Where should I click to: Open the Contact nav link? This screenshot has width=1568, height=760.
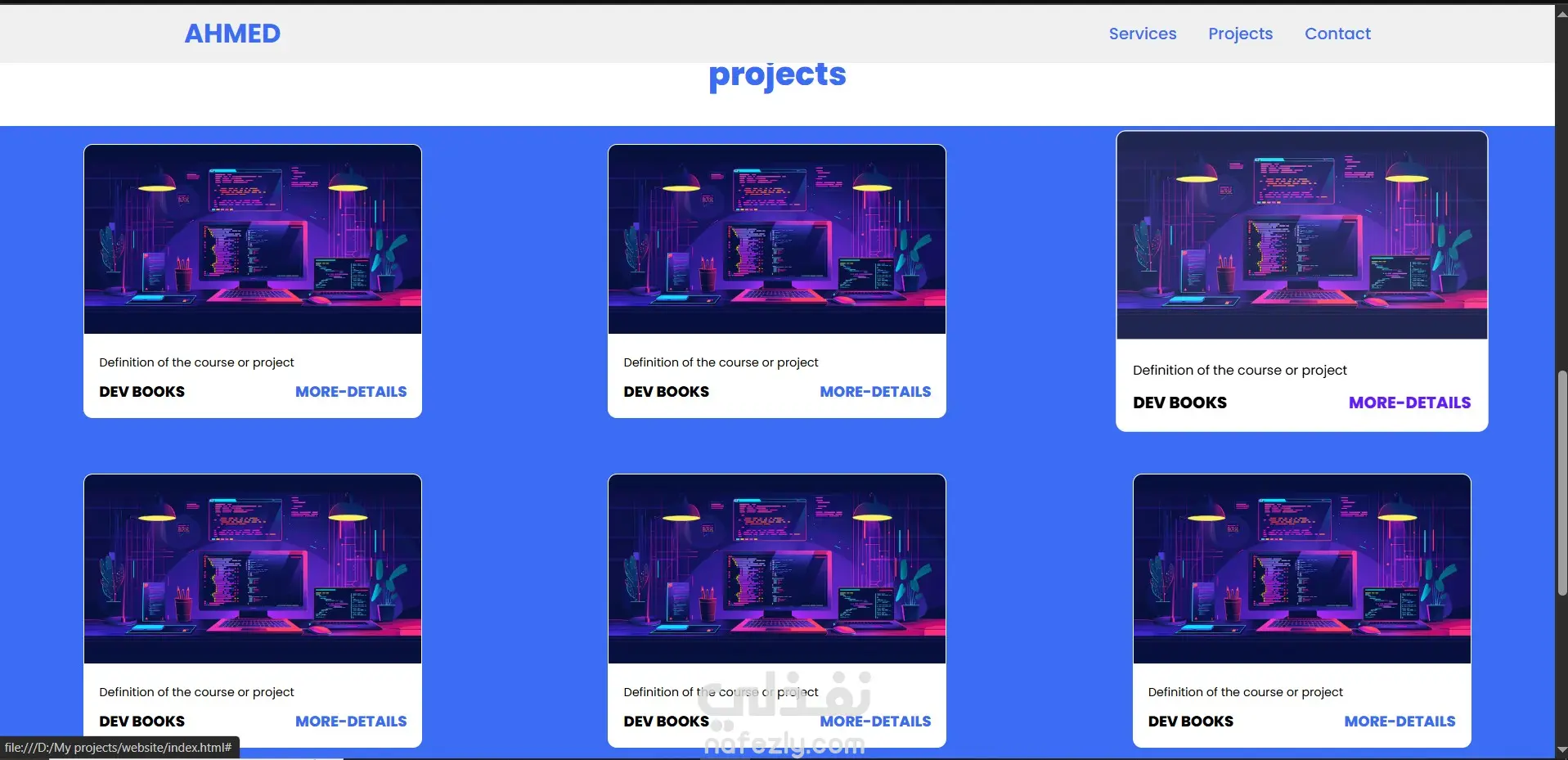[1337, 34]
